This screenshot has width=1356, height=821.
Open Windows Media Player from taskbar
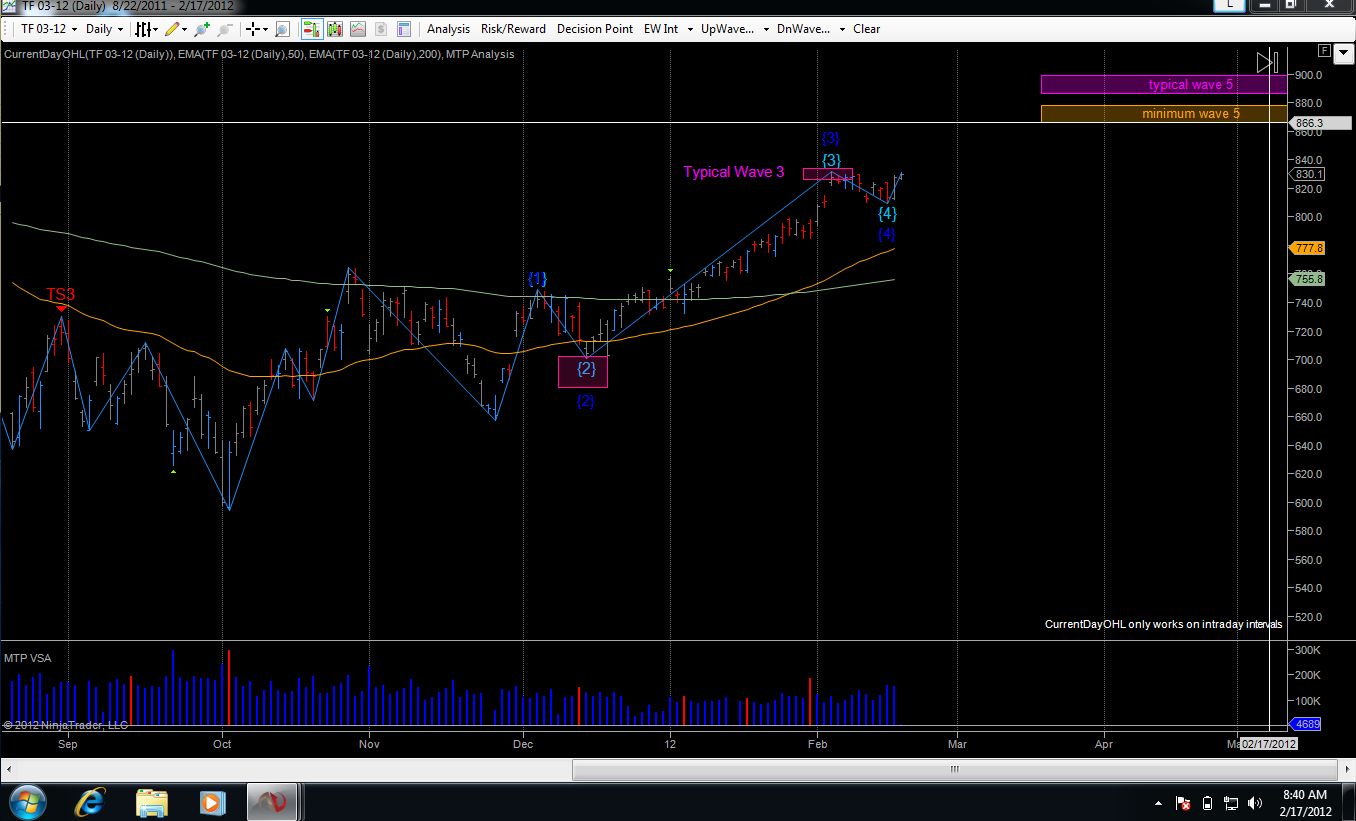coord(212,802)
